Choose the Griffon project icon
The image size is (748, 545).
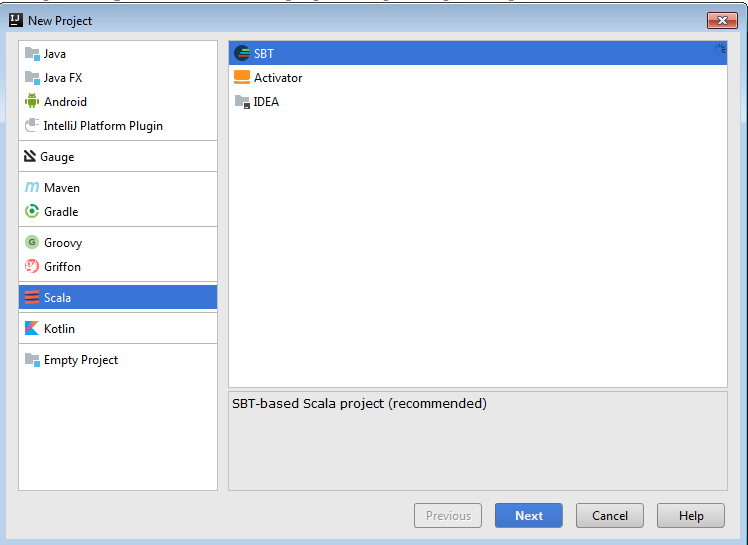click(x=32, y=266)
